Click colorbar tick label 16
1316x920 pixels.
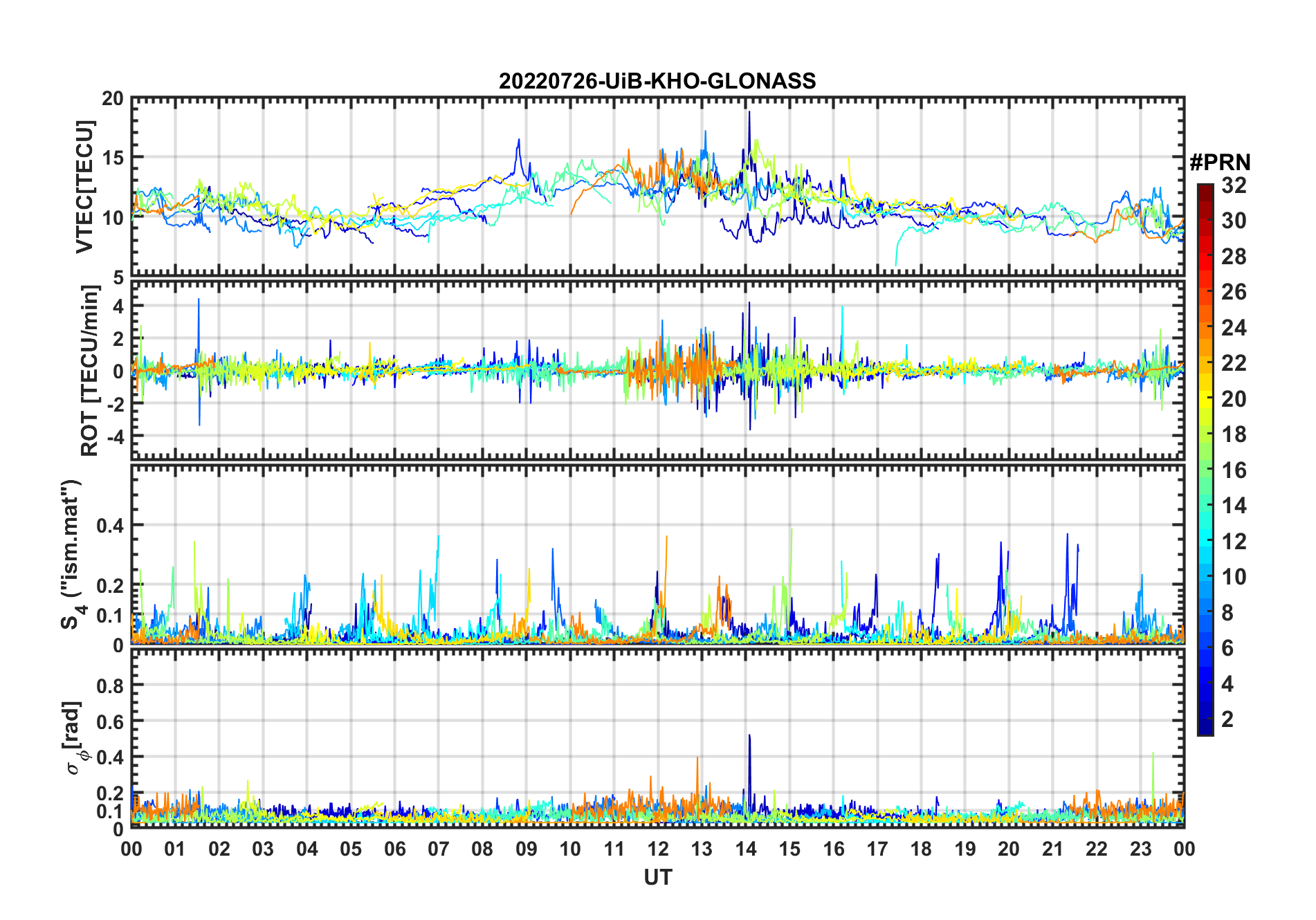tap(1234, 470)
